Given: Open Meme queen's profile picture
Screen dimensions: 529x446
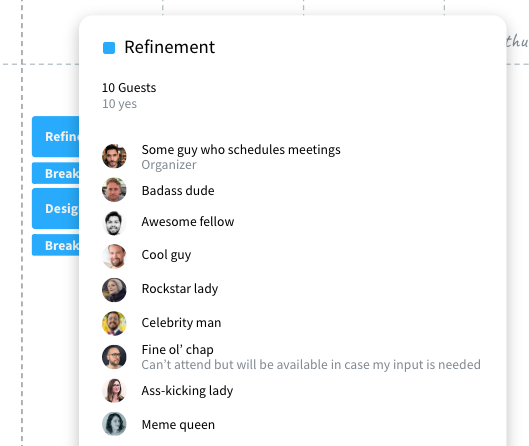Looking at the screenshot, I should (x=114, y=424).
